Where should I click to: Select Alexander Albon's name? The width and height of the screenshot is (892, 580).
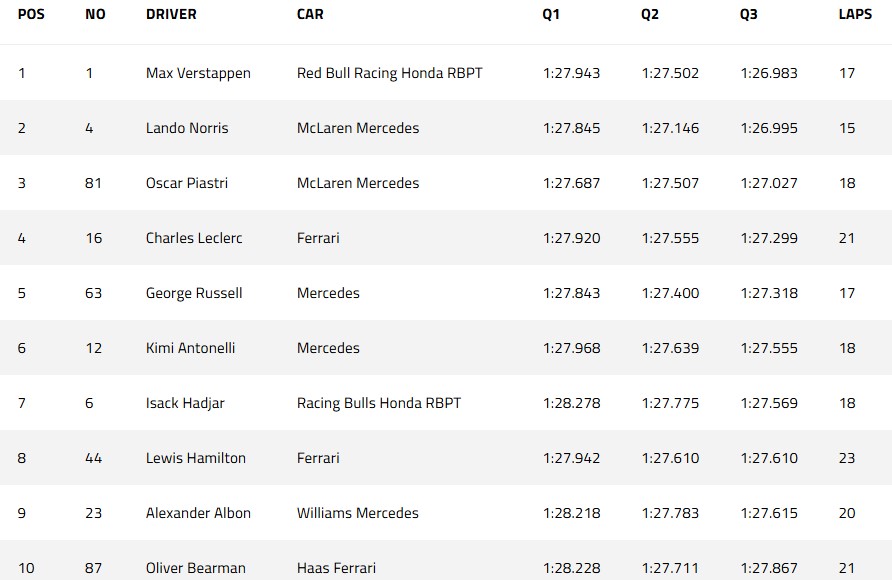point(198,513)
